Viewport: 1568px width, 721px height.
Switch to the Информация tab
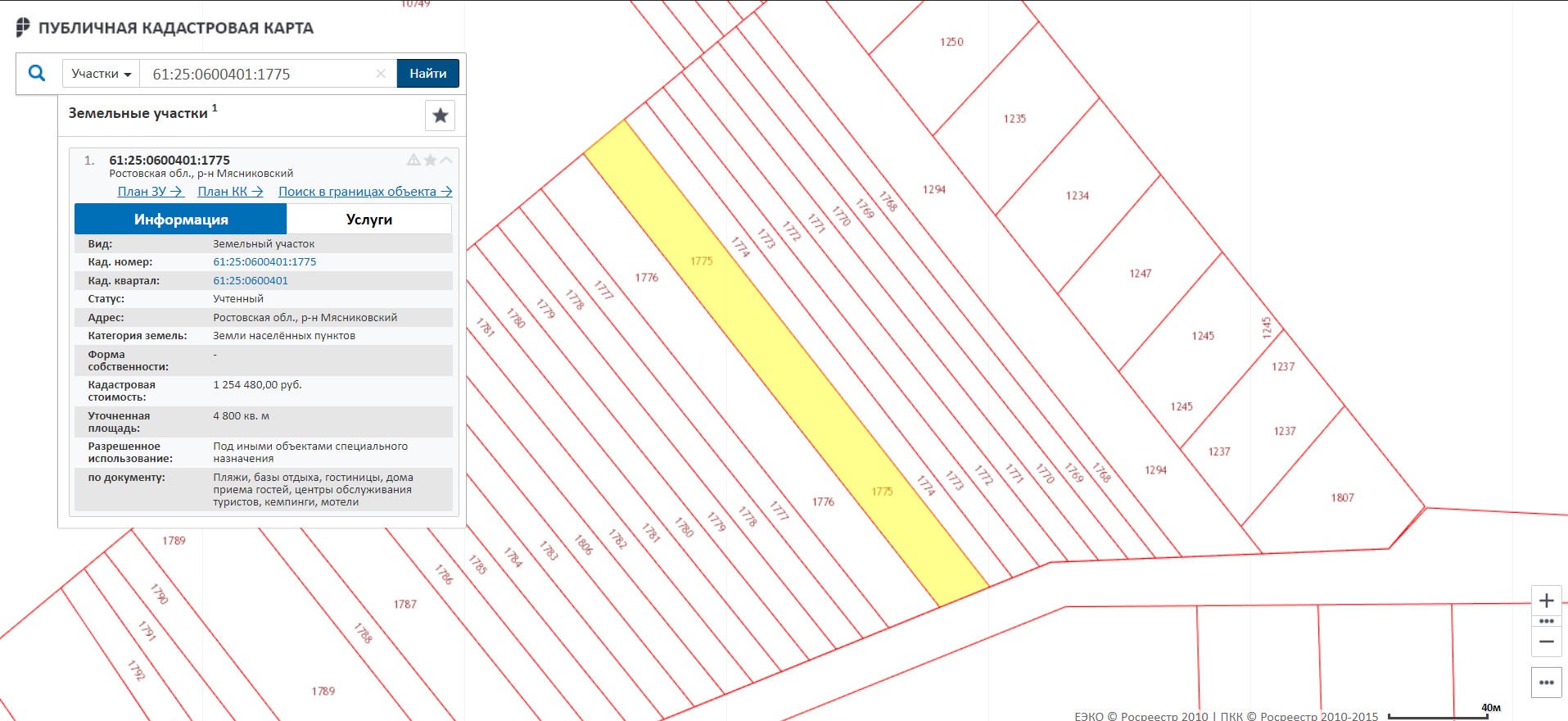click(x=181, y=219)
